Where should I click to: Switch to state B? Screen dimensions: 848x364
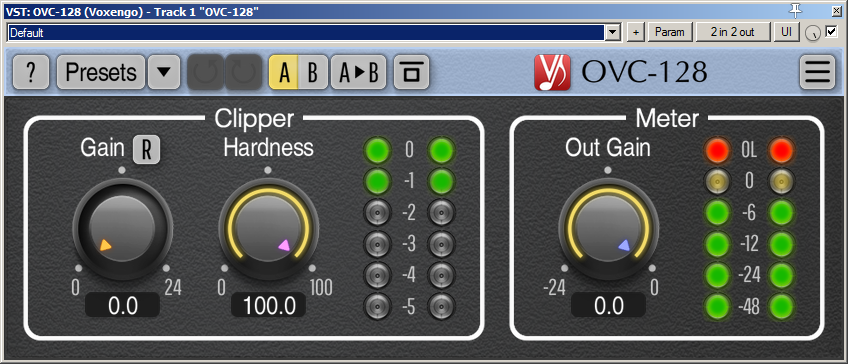[313, 72]
